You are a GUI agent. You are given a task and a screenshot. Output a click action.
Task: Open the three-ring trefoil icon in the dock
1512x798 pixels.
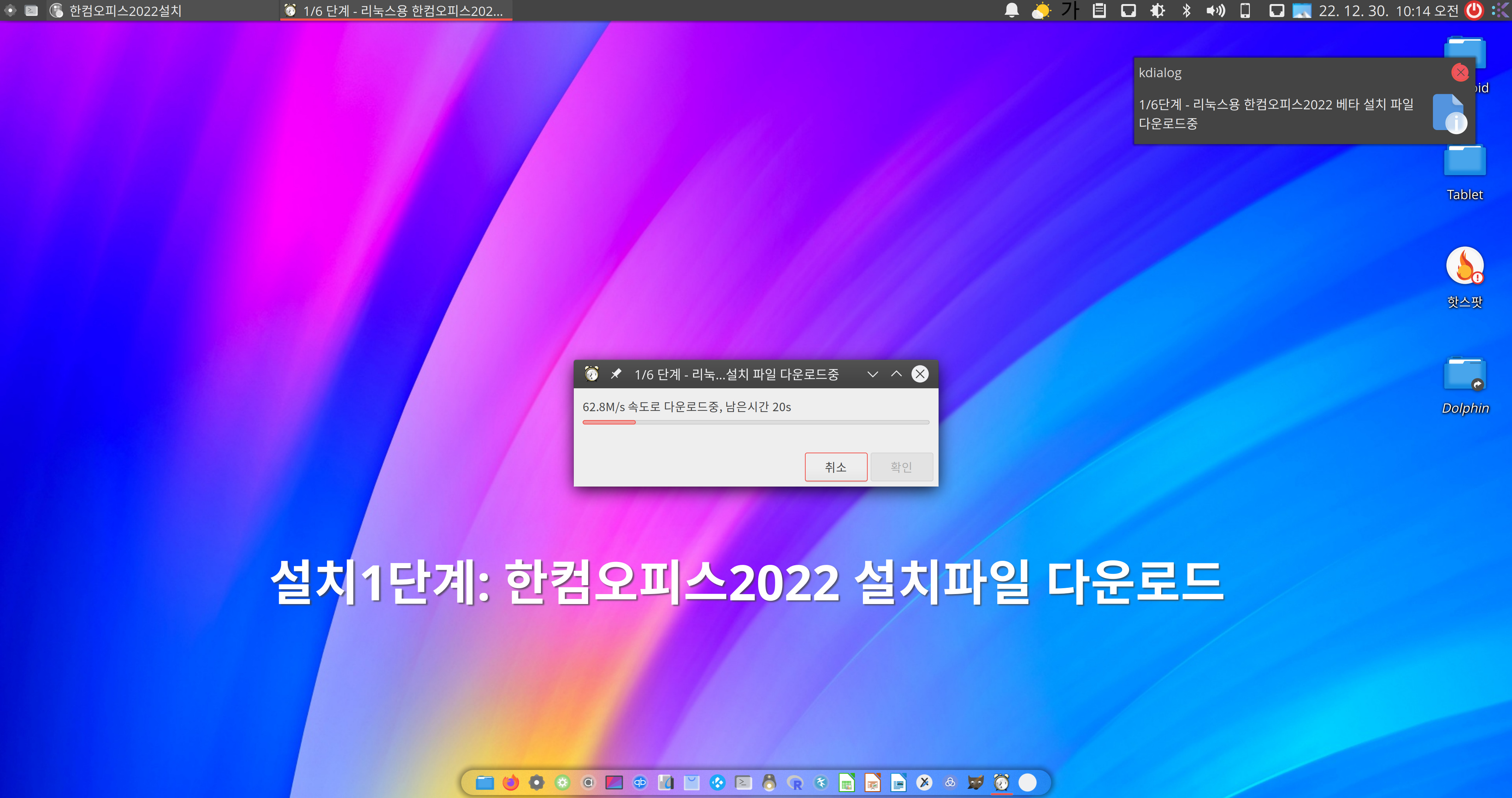click(x=950, y=782)
